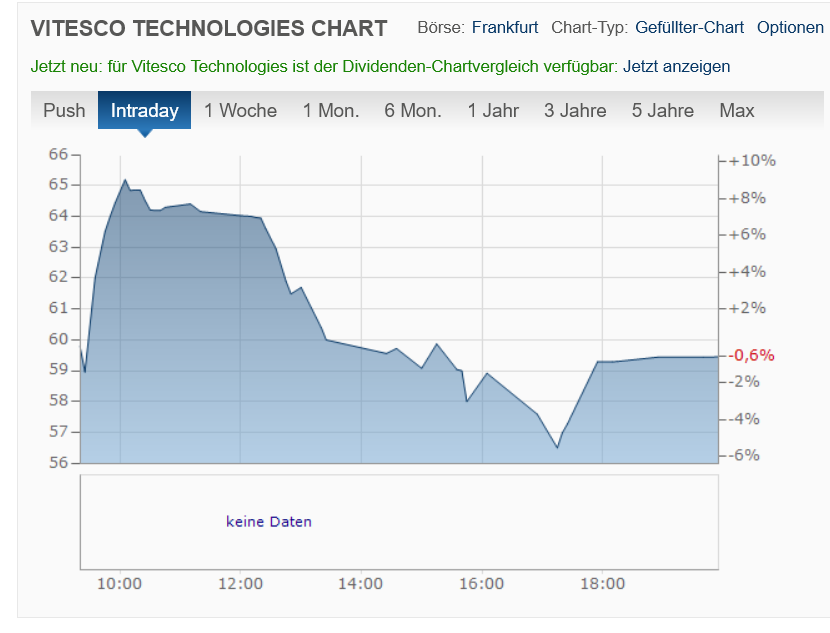This screenshot has width=830, height=633.
Task: Open the Frankfurt exchange selector
Action: 505,27
